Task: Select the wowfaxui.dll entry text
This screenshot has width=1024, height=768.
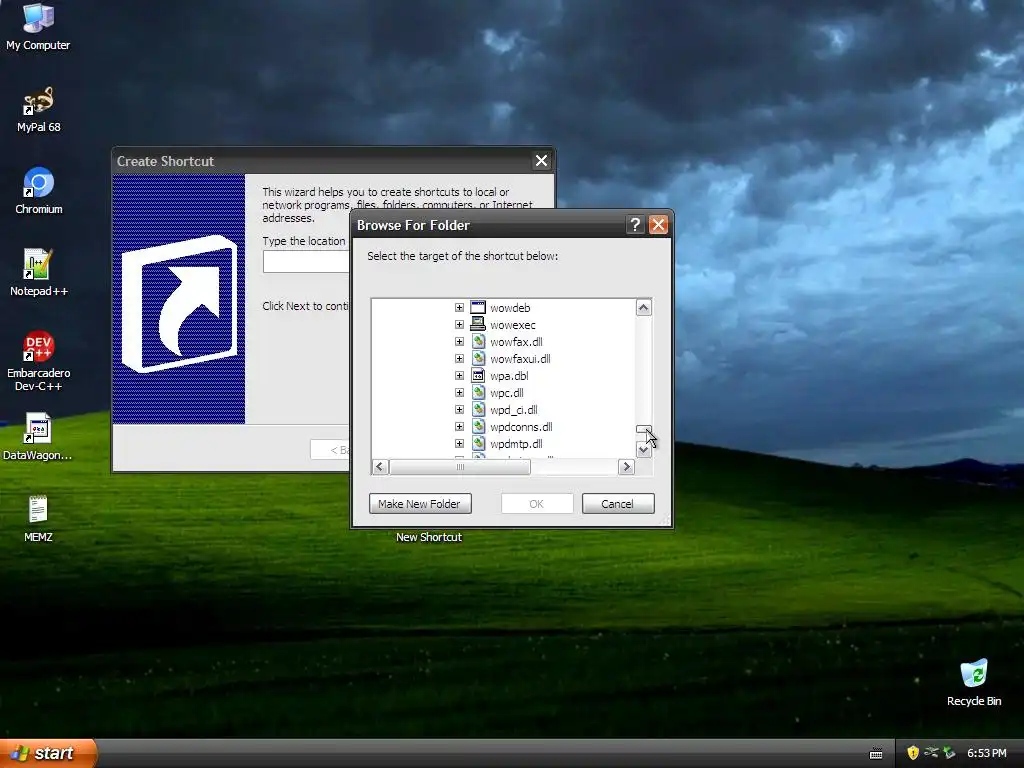Action: point(520,359)
